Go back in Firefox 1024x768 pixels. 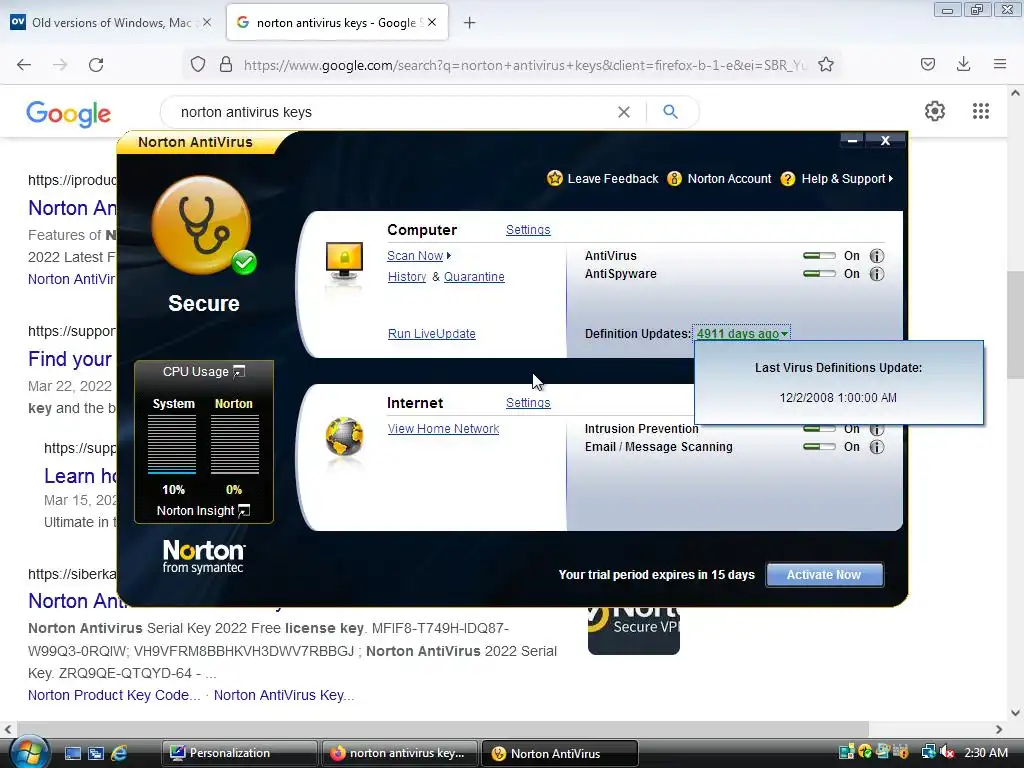[24, 65]
